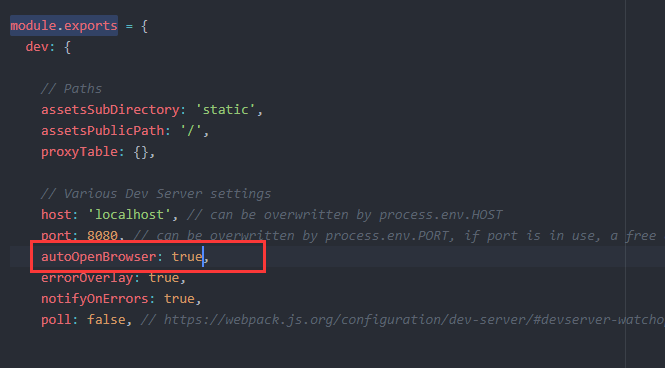The width and height of the screenshot is (665, 368).
Task: Click the autoOpenBrowser property name
Action: click(x=98, y=257)
